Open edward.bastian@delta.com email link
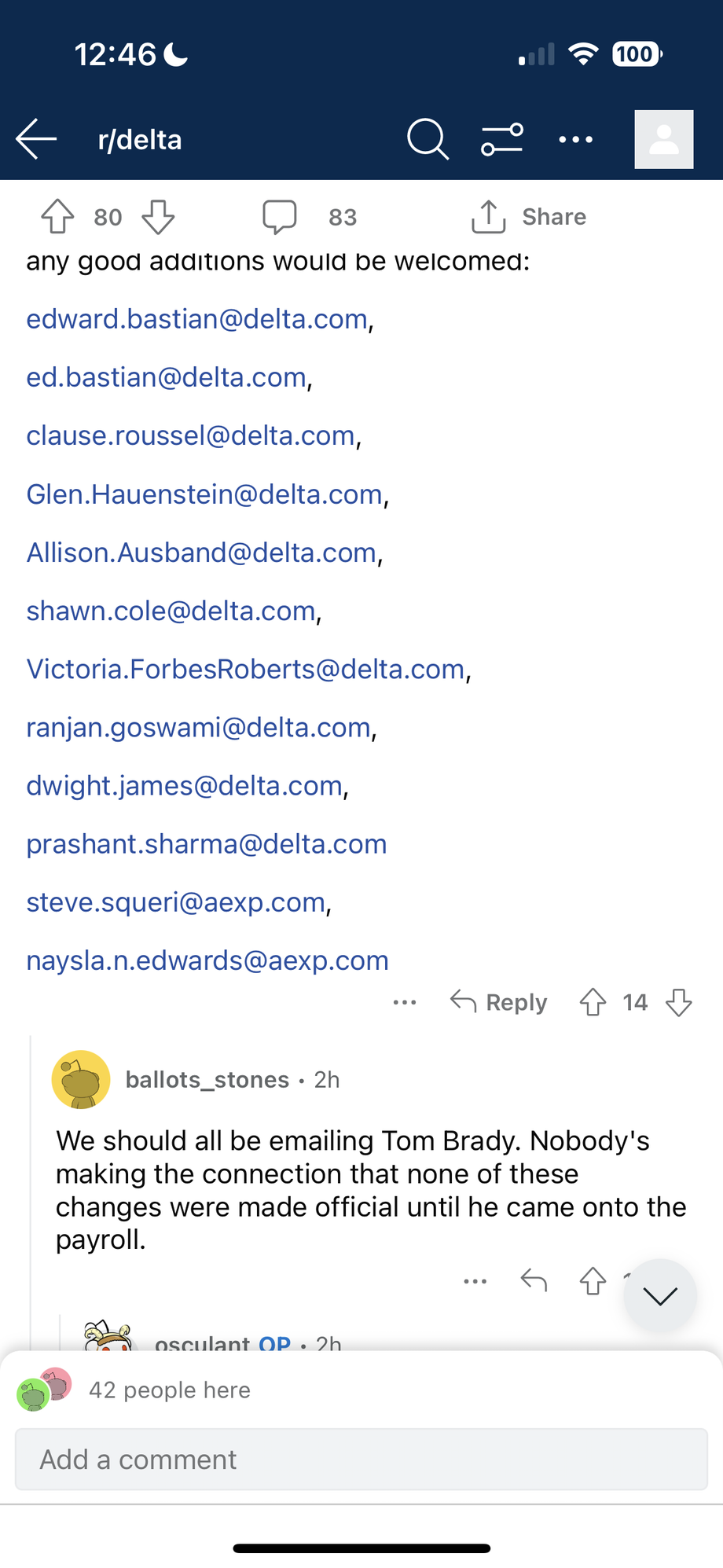This screenshot has width=723, height=1568. 197,319
